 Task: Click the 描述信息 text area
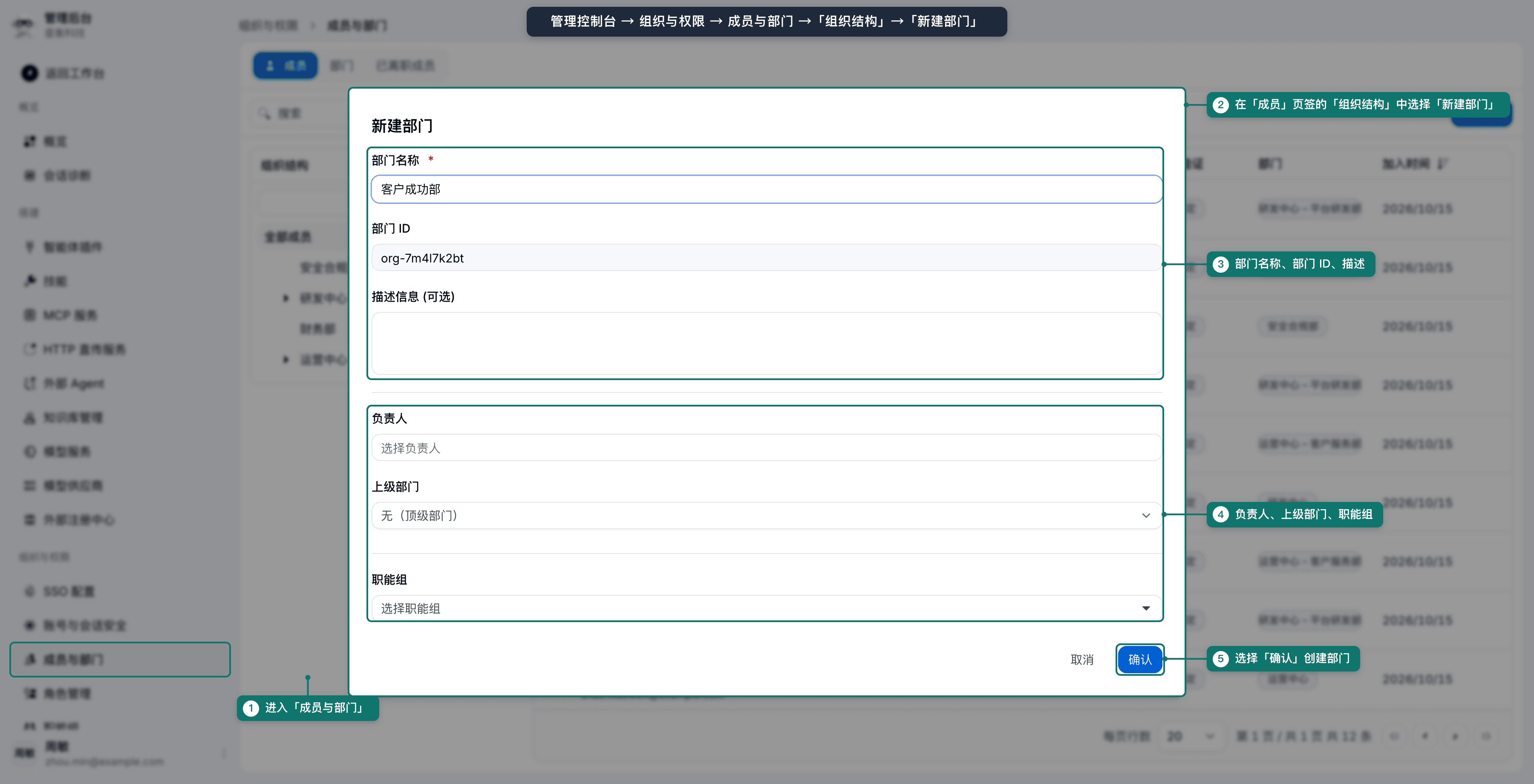tap(767, 343)
